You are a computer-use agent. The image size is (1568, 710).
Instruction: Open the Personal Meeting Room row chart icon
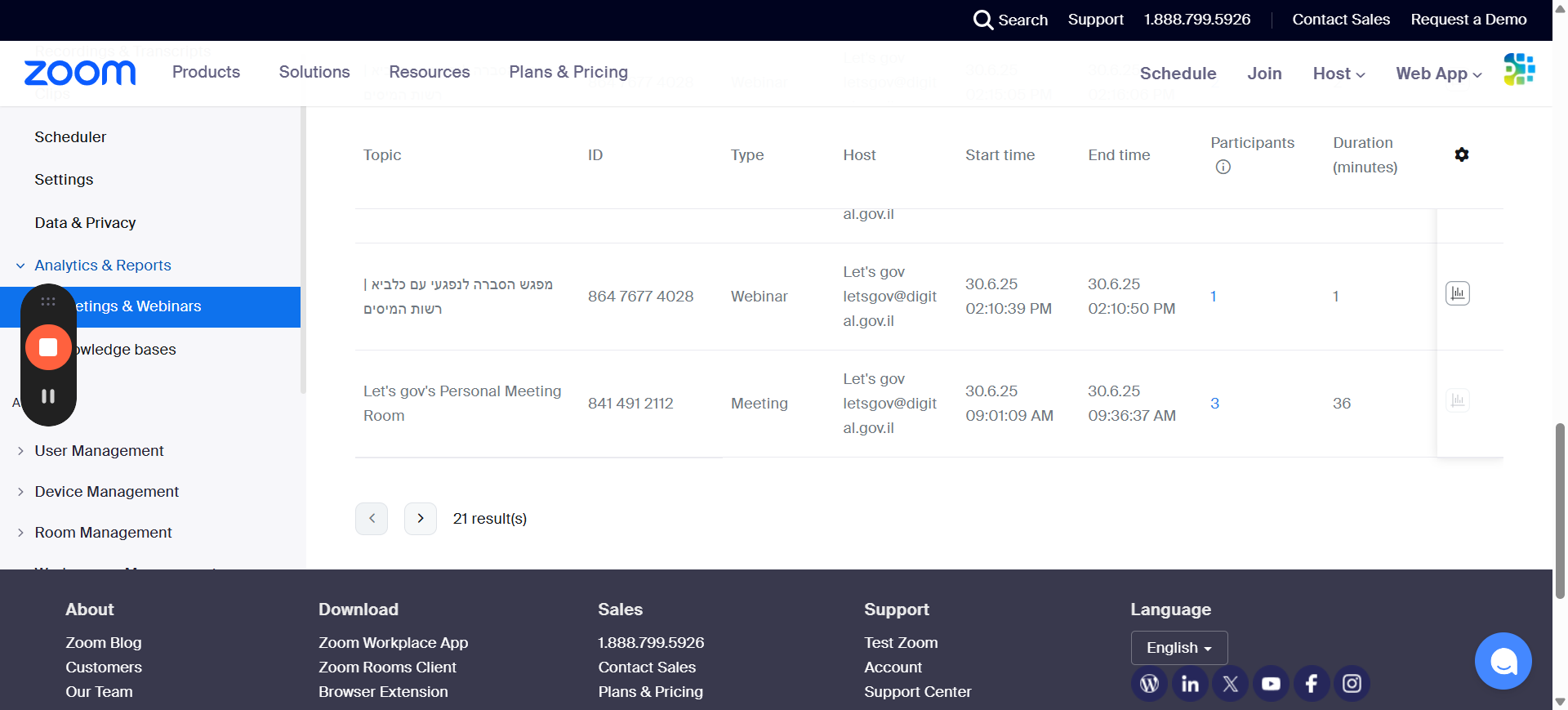click(1458, 400)
